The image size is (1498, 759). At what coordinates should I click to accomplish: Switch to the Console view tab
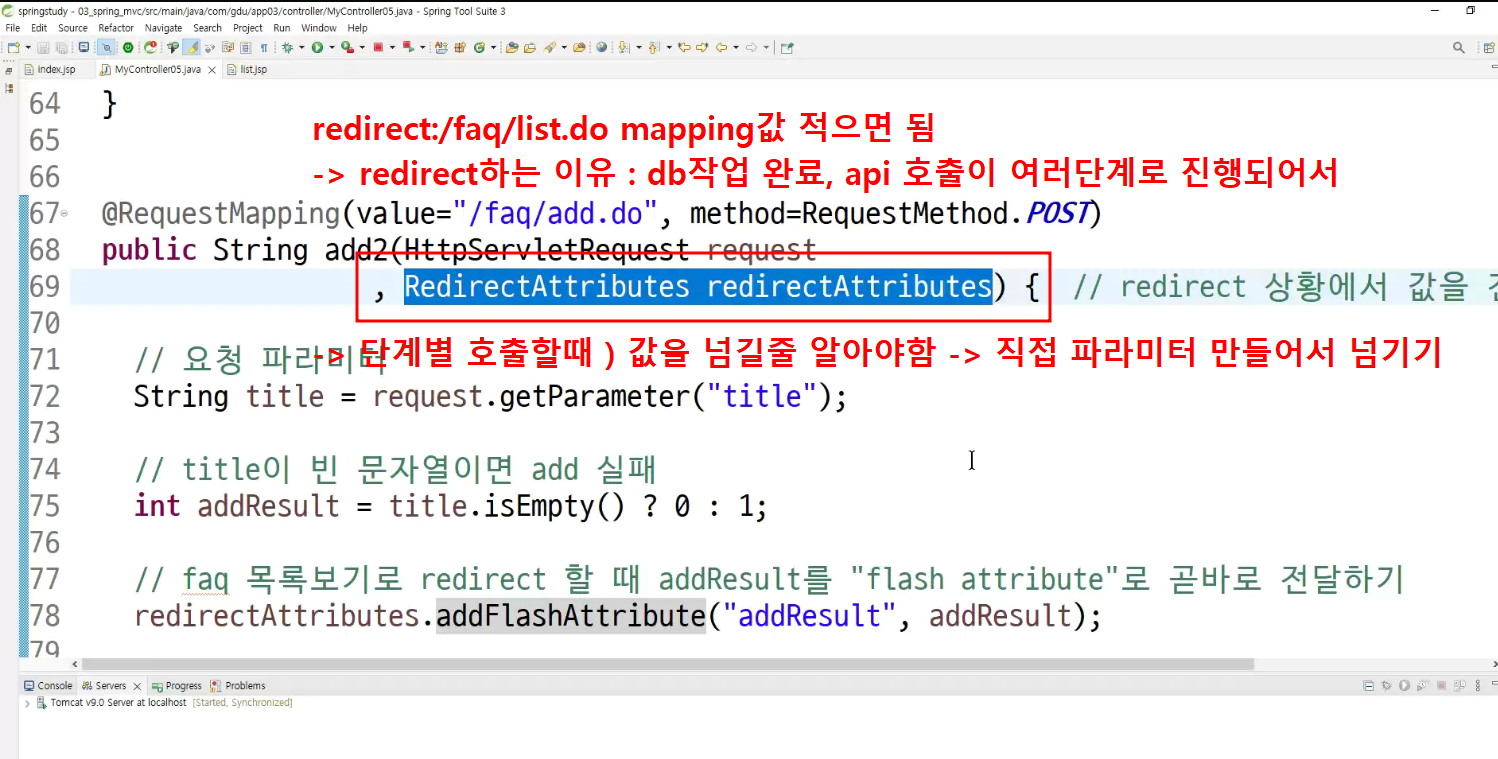(x=47, y=685)
